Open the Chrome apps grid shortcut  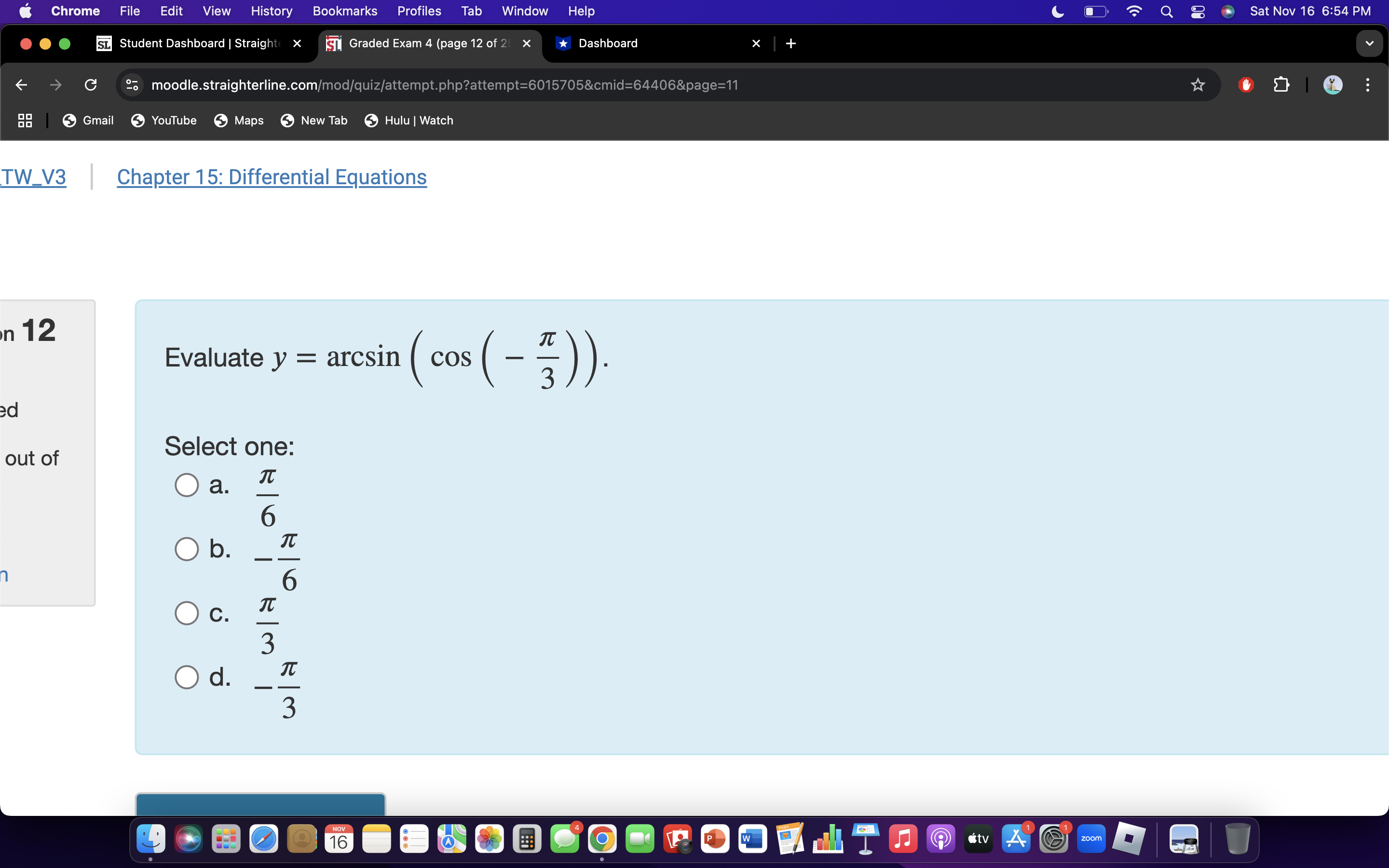click(25, 121)
